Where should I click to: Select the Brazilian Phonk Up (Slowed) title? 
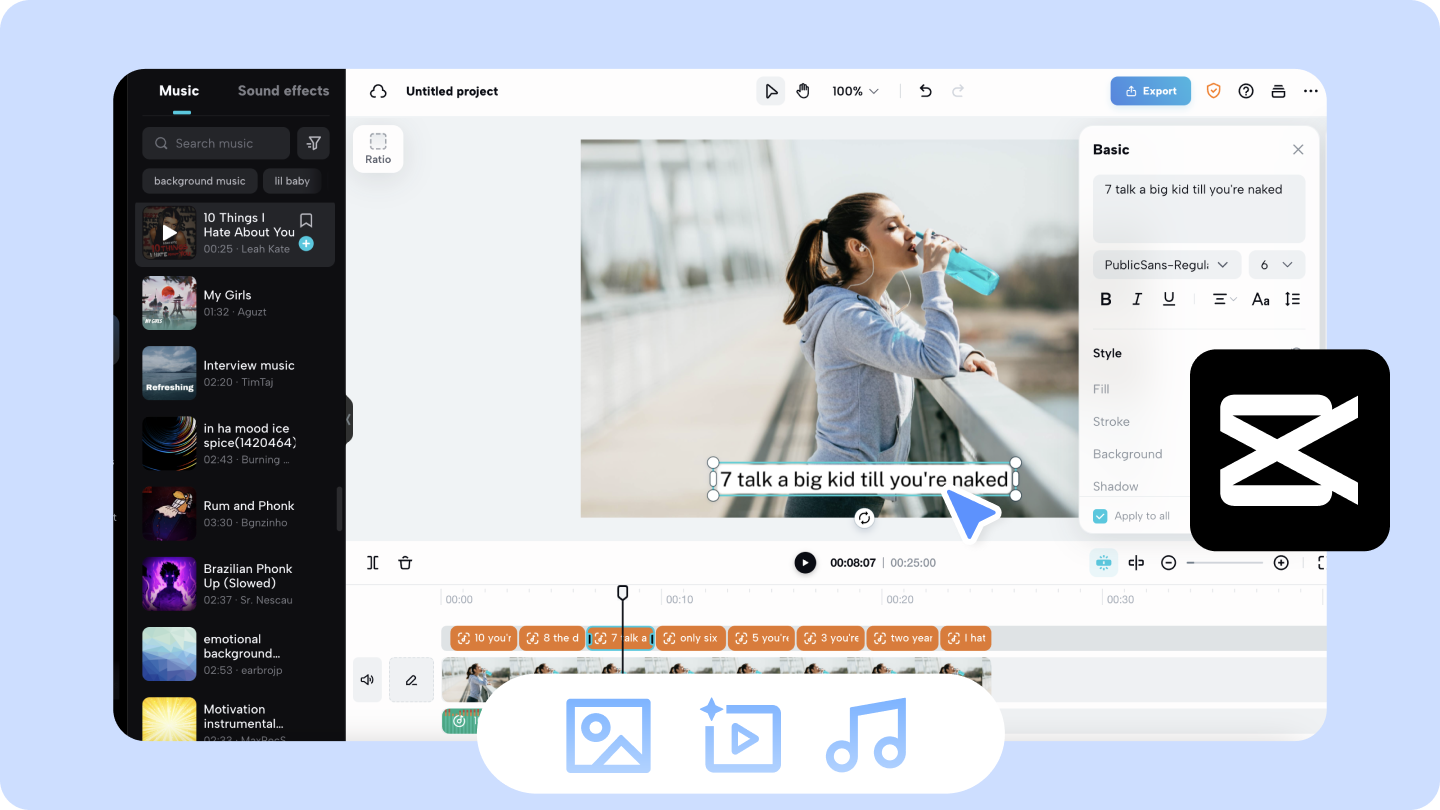click(x=248, y=576)
